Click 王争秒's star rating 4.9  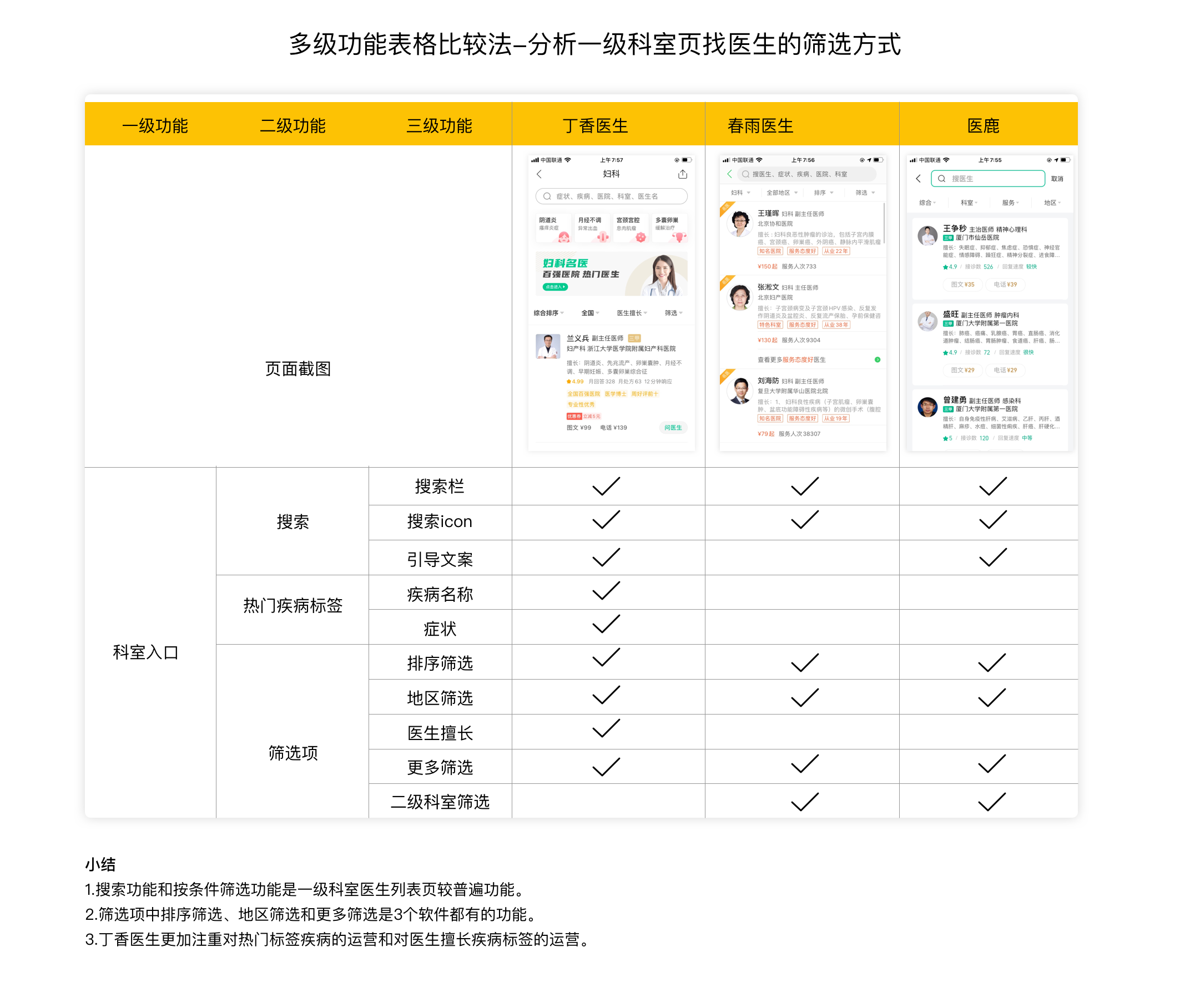click(949, 266)
